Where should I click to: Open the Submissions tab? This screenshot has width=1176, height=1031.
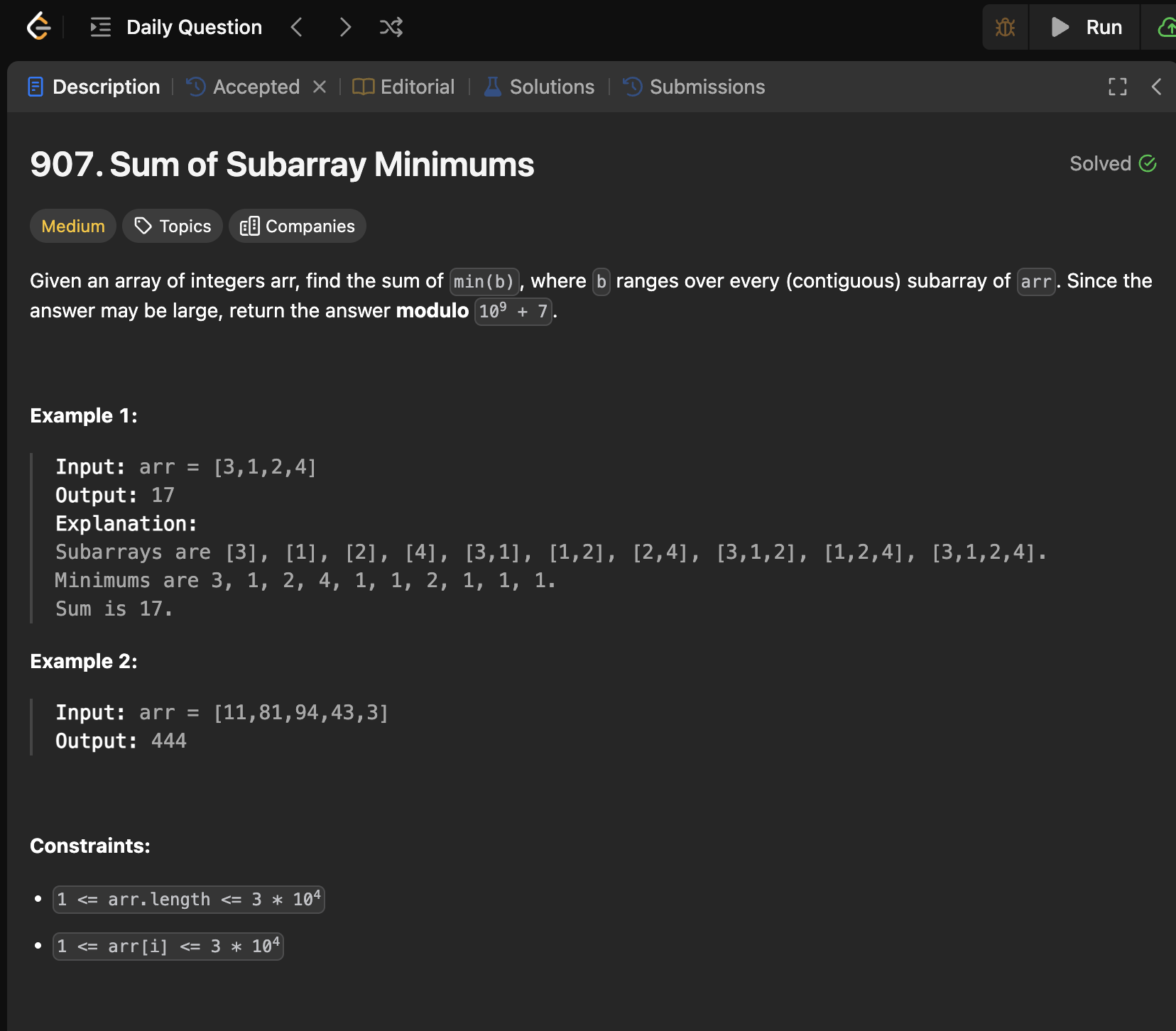coord(694,87)
